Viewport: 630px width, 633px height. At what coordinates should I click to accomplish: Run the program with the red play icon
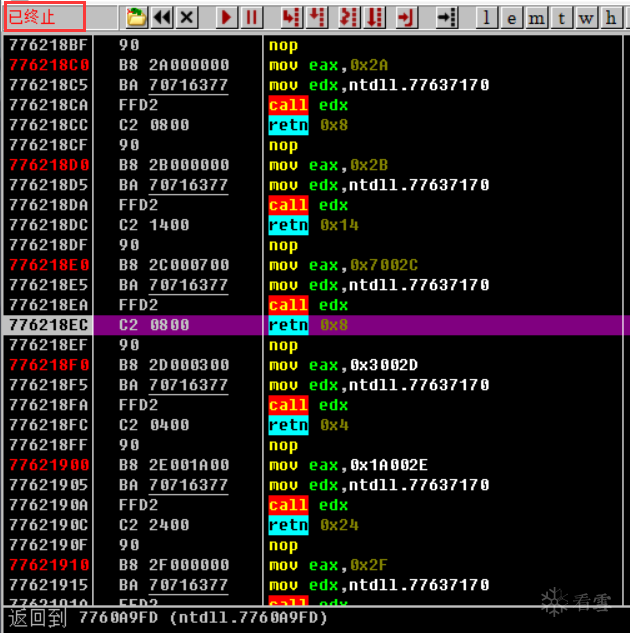point(226,18)
